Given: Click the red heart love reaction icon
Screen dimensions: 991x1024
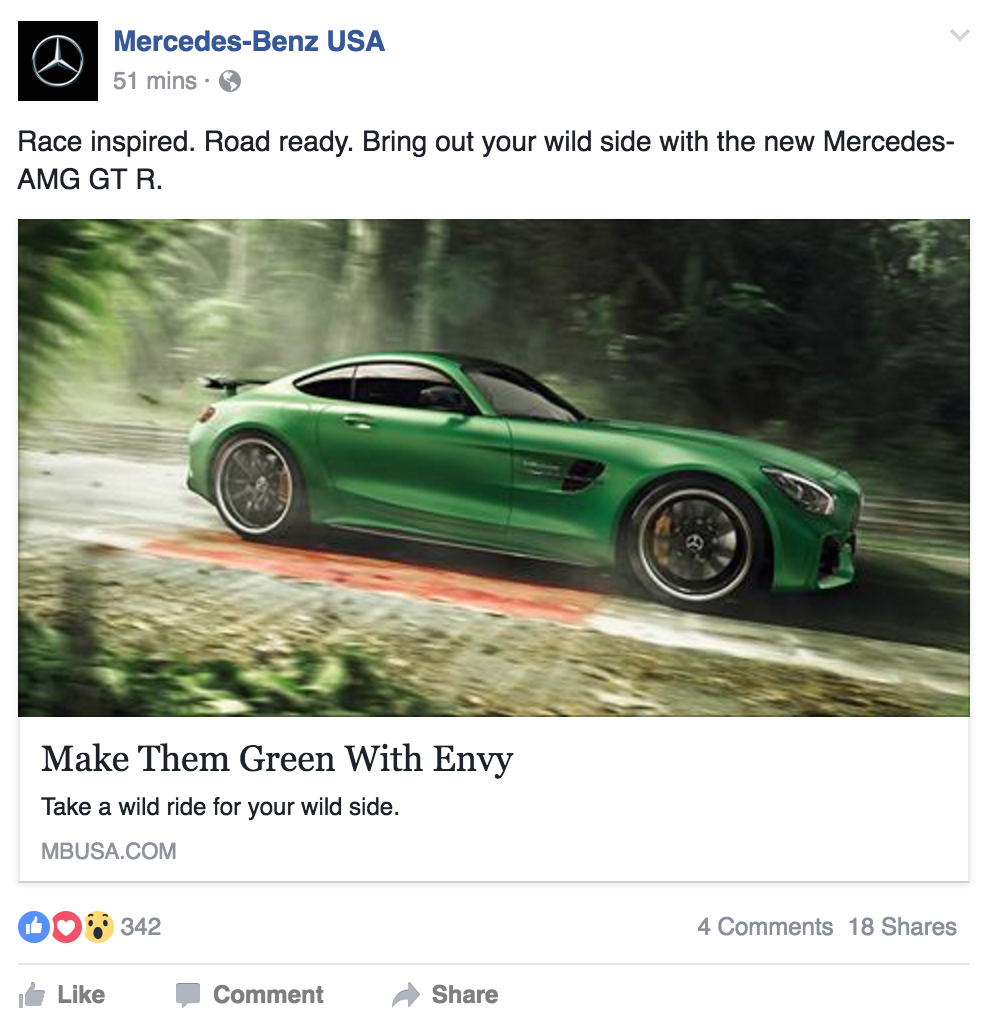Looking at the screenshot, I should pyautogui.click(x=66, y=927).
